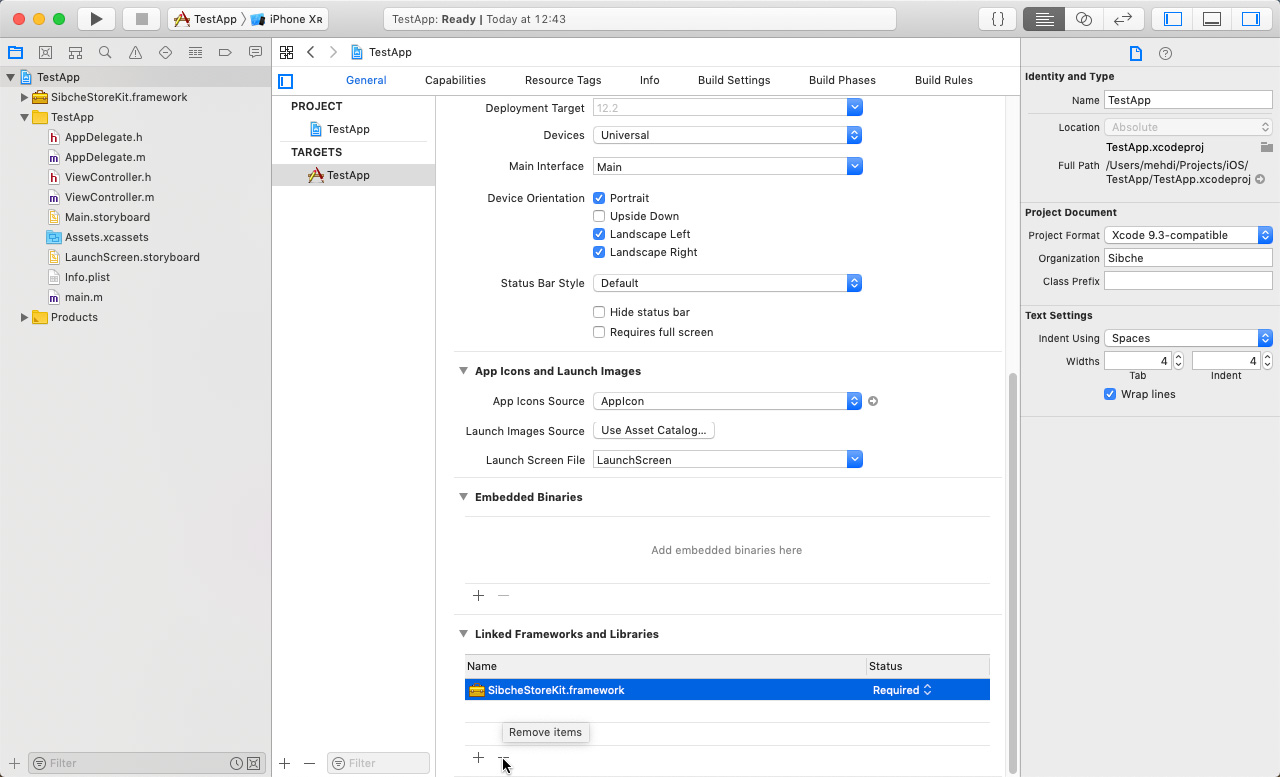Screen dimensions: 1280x777
Task: Open the Test navigator diamond icon
Action: pos(165,52)
